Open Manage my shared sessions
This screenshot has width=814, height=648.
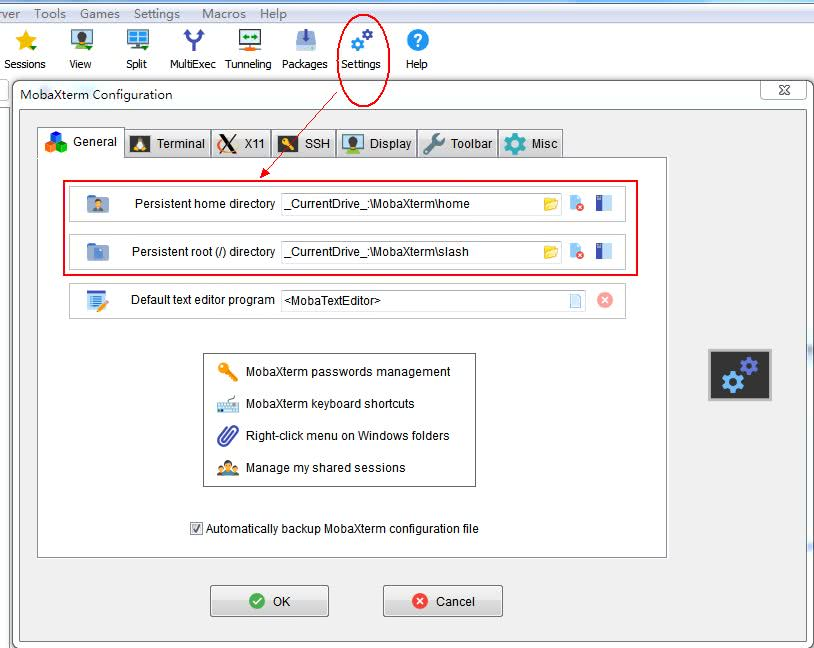coord(325,468)
